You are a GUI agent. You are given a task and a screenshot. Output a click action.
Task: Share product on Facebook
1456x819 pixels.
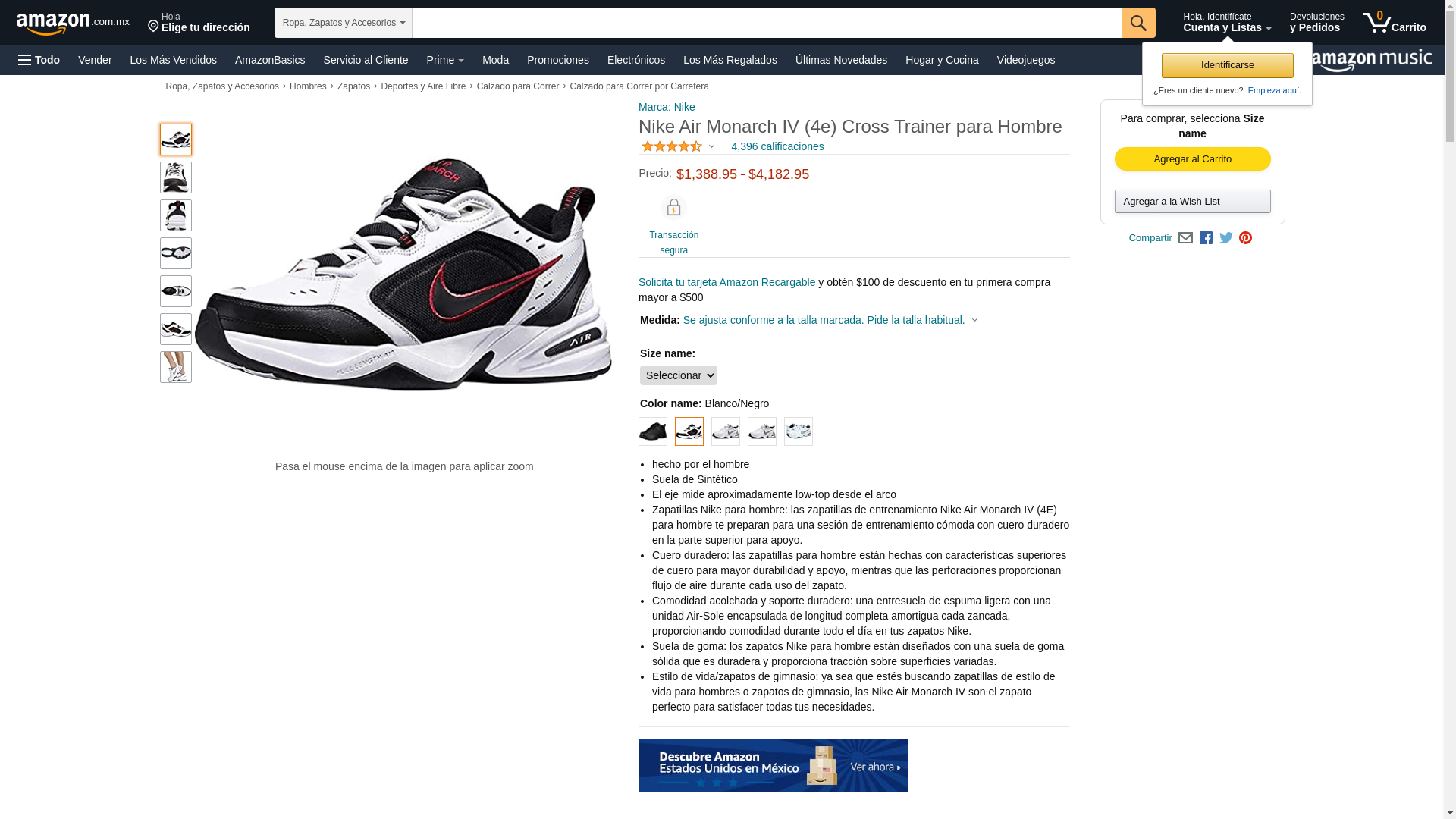click(x=1206, y=238)
